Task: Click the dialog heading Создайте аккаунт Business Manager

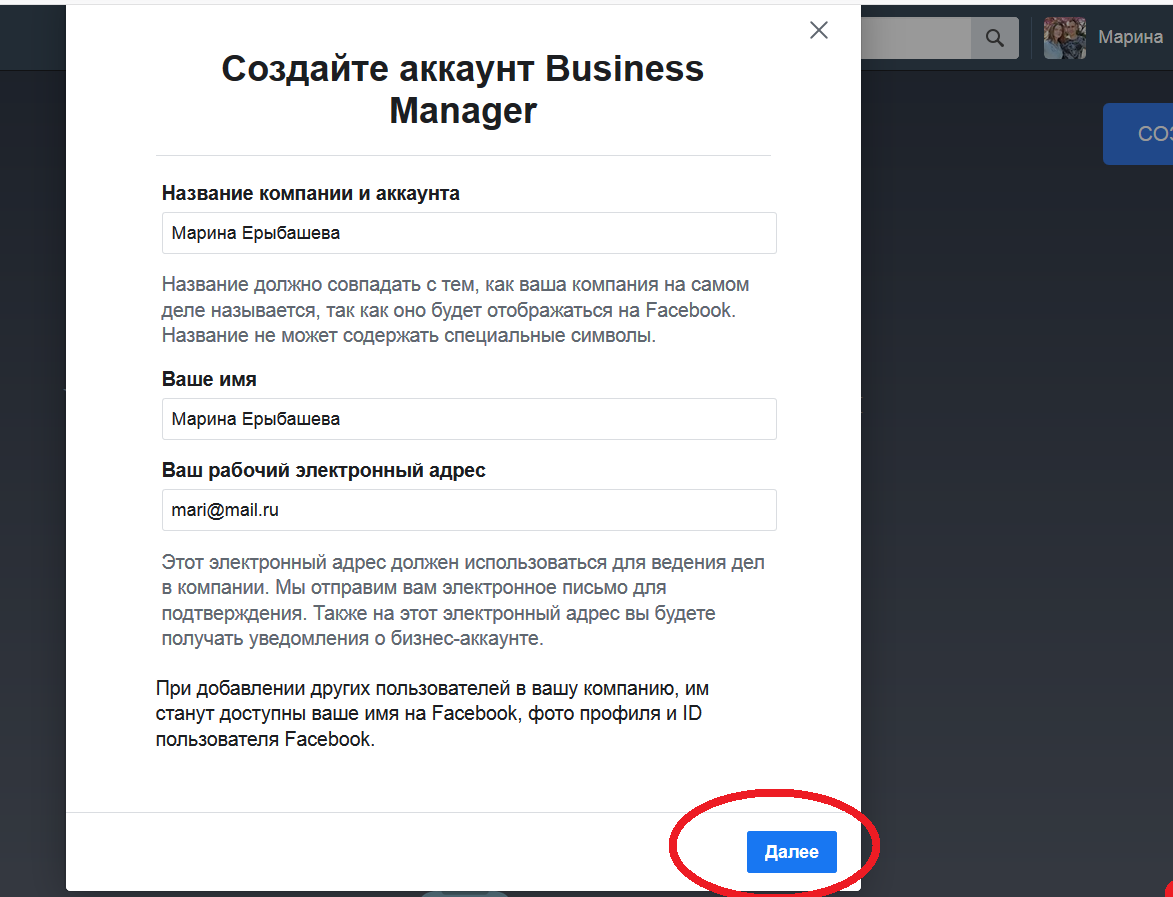Action: point(463,89)
